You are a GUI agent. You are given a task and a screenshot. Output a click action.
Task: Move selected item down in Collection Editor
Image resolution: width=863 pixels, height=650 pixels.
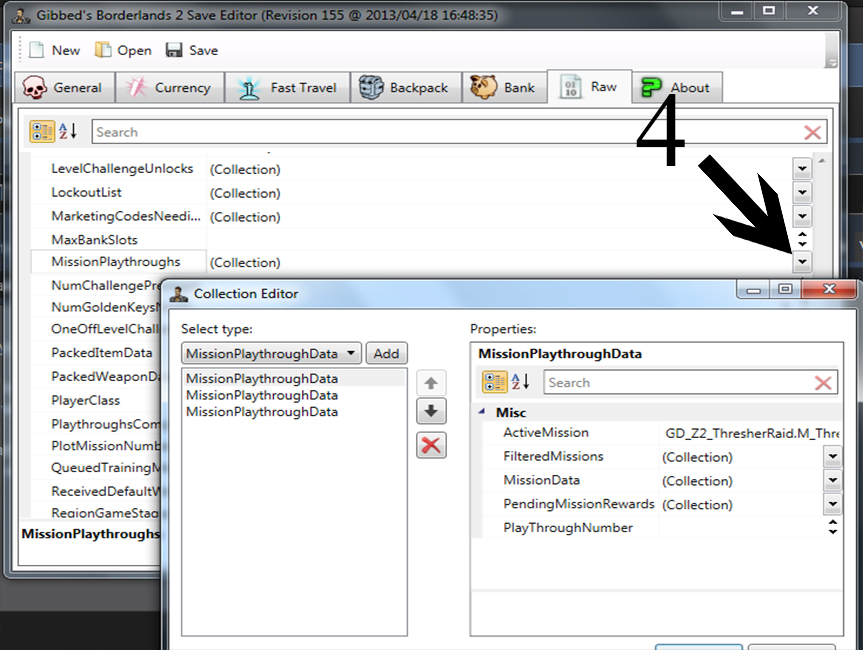click(x=431, y=411)
